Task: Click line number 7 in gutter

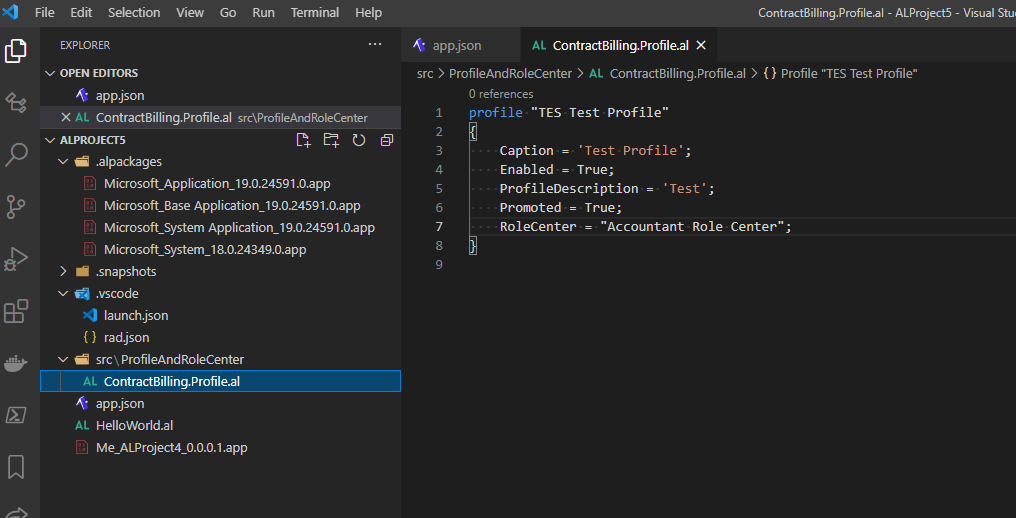Action: (439, 226)
